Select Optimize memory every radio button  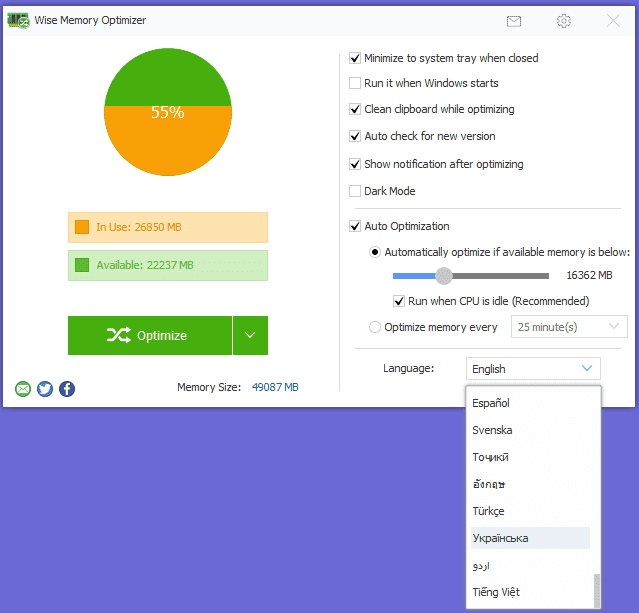point(375,327)
